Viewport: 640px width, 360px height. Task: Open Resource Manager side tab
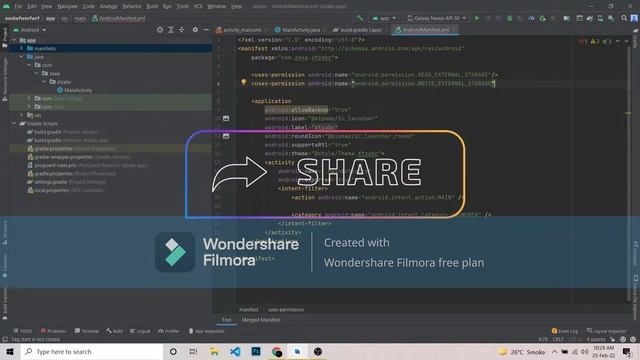5,80
